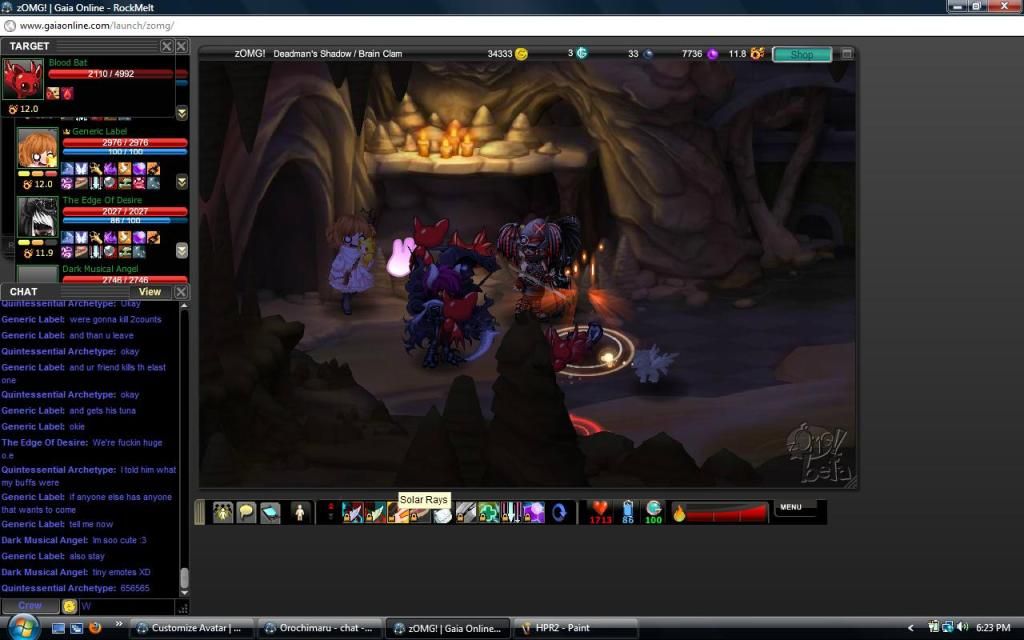Click Generic Label health bar 2976 / 2976
1024x640 pixels.
click(x=125, y=142)
